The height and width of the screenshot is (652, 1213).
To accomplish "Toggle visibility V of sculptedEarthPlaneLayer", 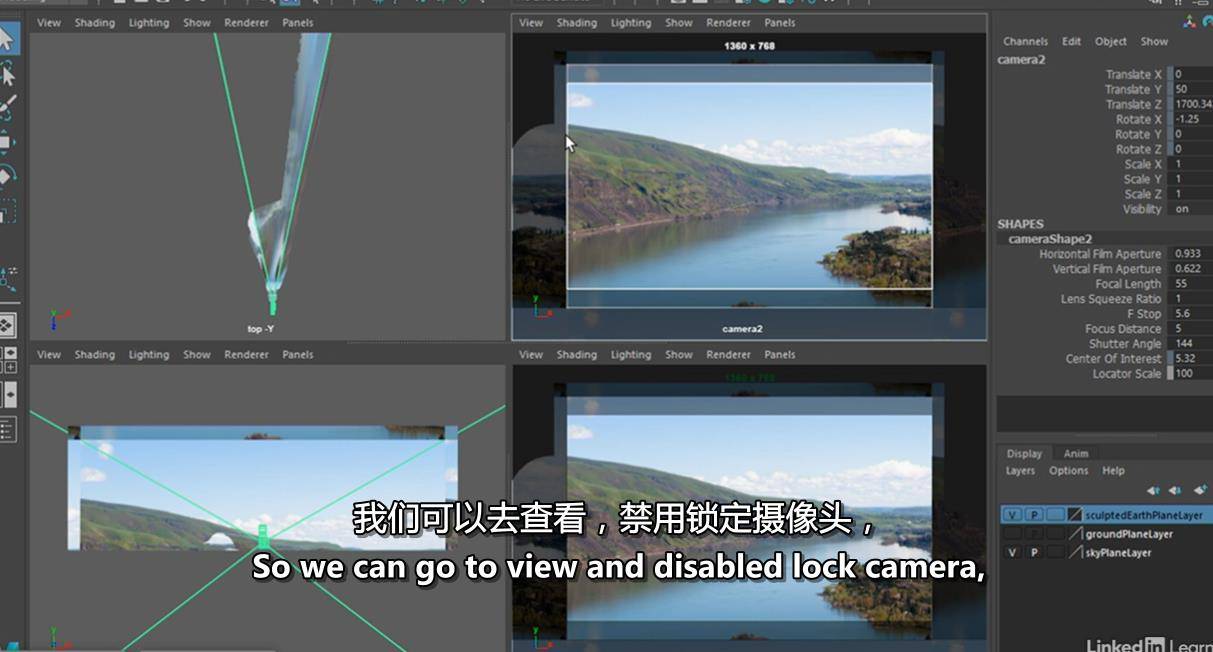I will pos(1012,515).
